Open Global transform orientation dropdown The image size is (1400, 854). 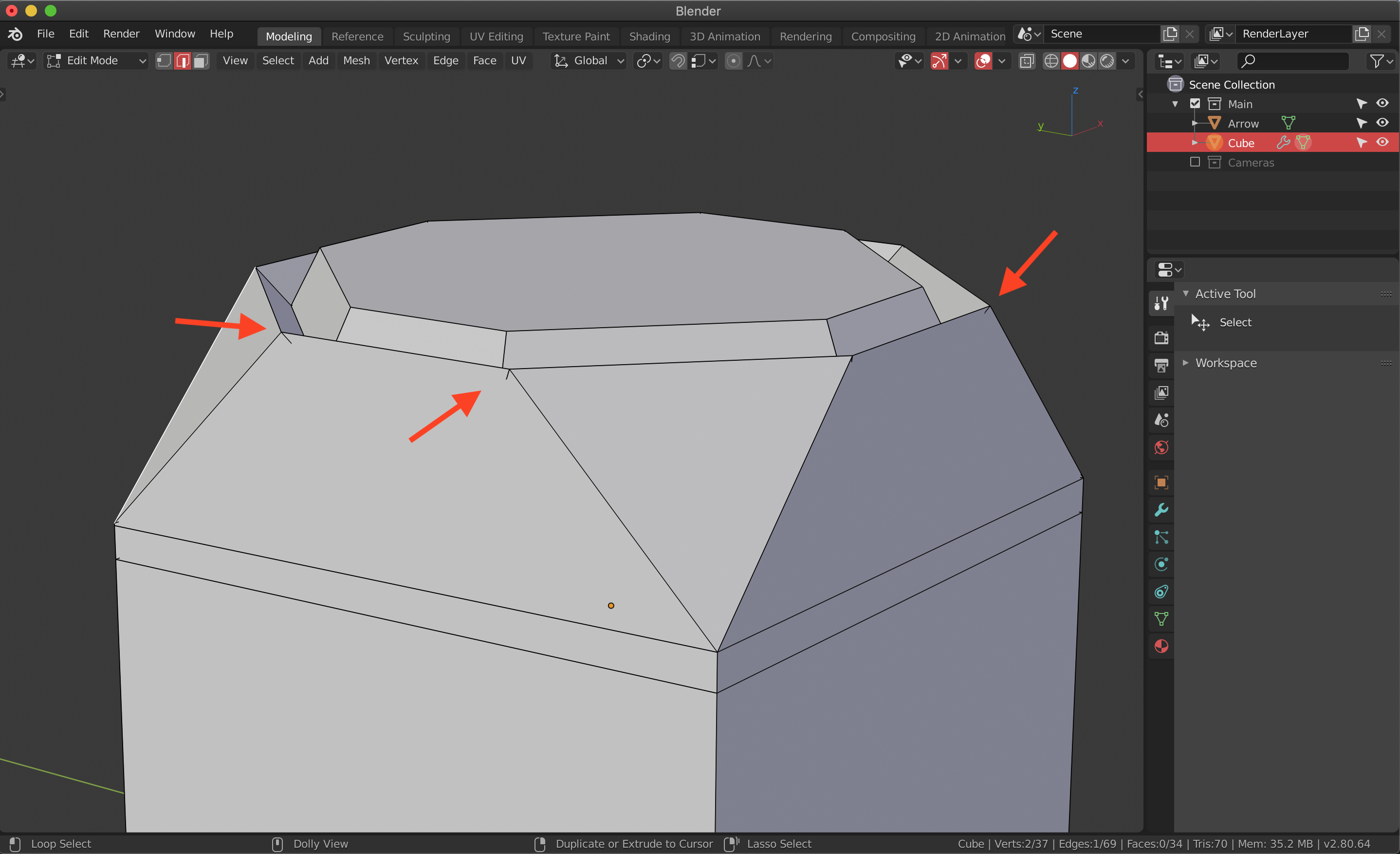pyautogui.click(x=589, y=61)
